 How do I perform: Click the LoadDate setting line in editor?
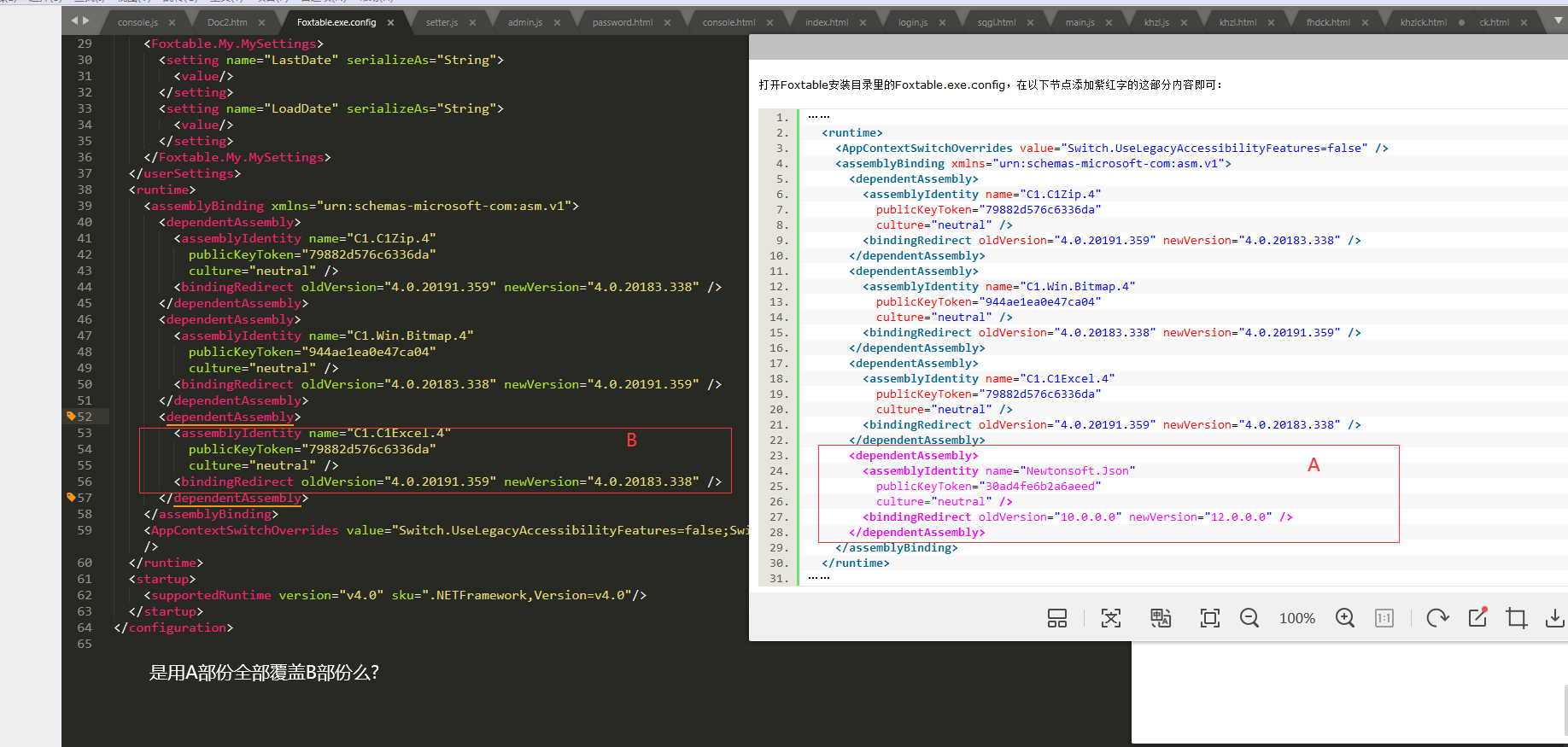(x=331, y=108)
